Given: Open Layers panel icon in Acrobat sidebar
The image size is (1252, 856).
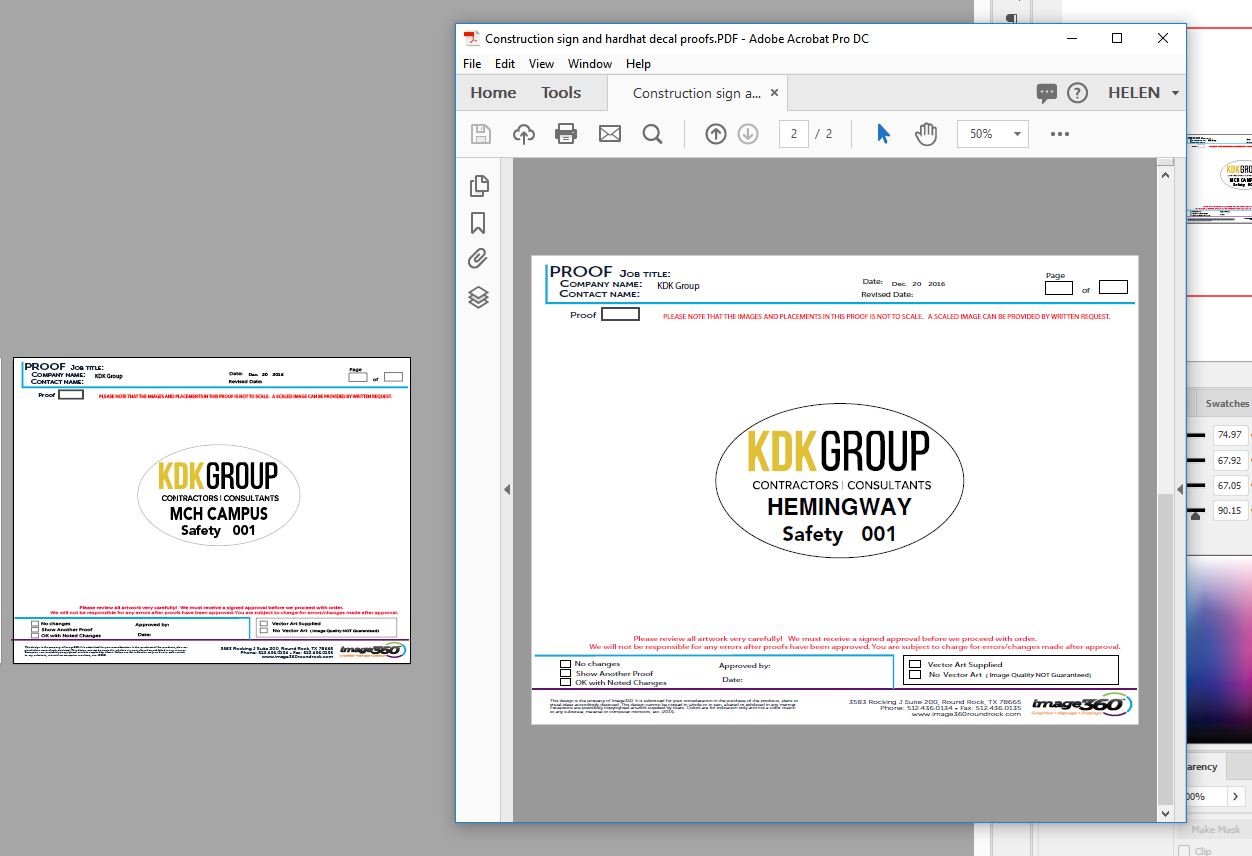Looking at the screenshot, I should tap(479, 297).
